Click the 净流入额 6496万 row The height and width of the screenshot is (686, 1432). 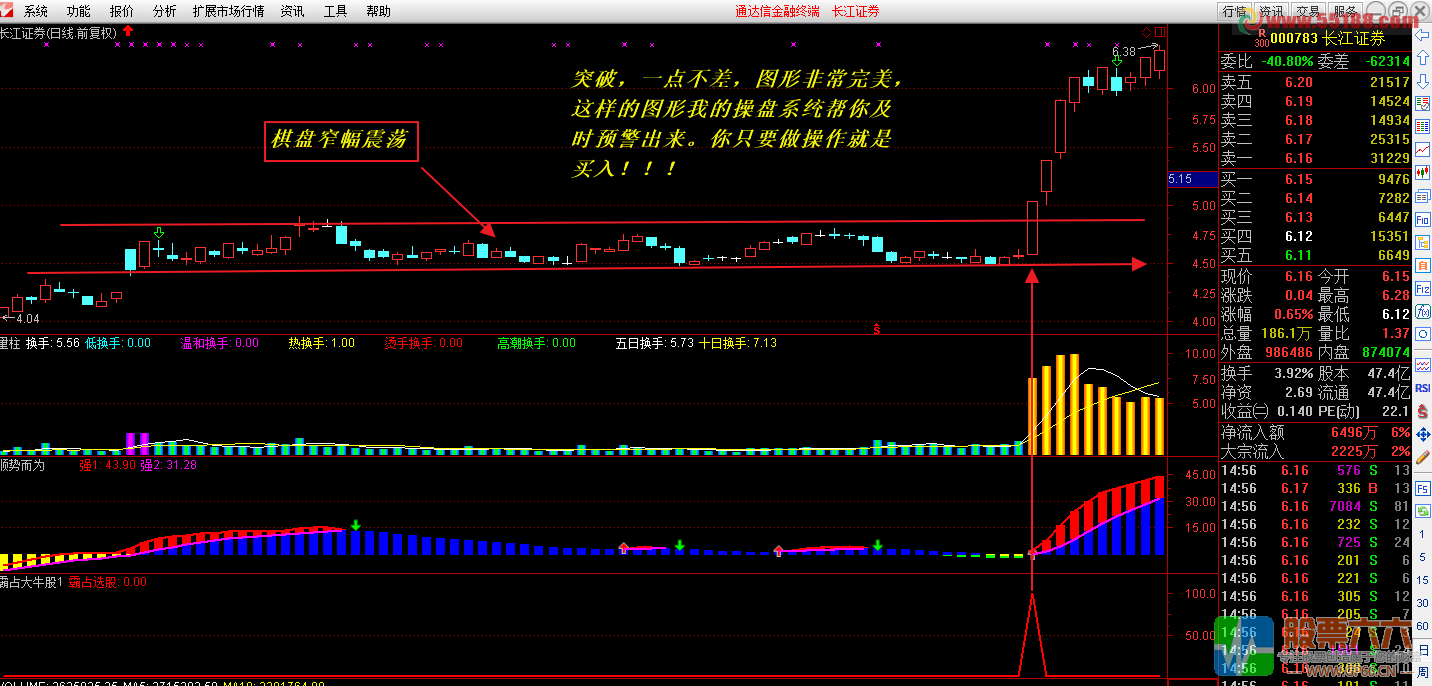pyautogui.click(x=1315, y=432)
